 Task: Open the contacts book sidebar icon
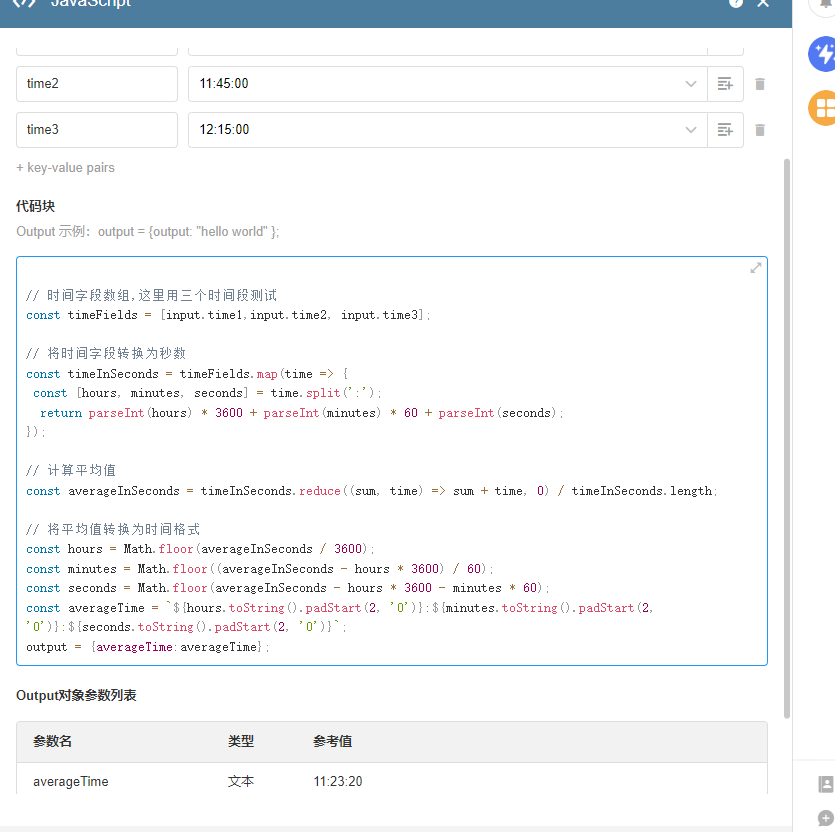[825, 784]
